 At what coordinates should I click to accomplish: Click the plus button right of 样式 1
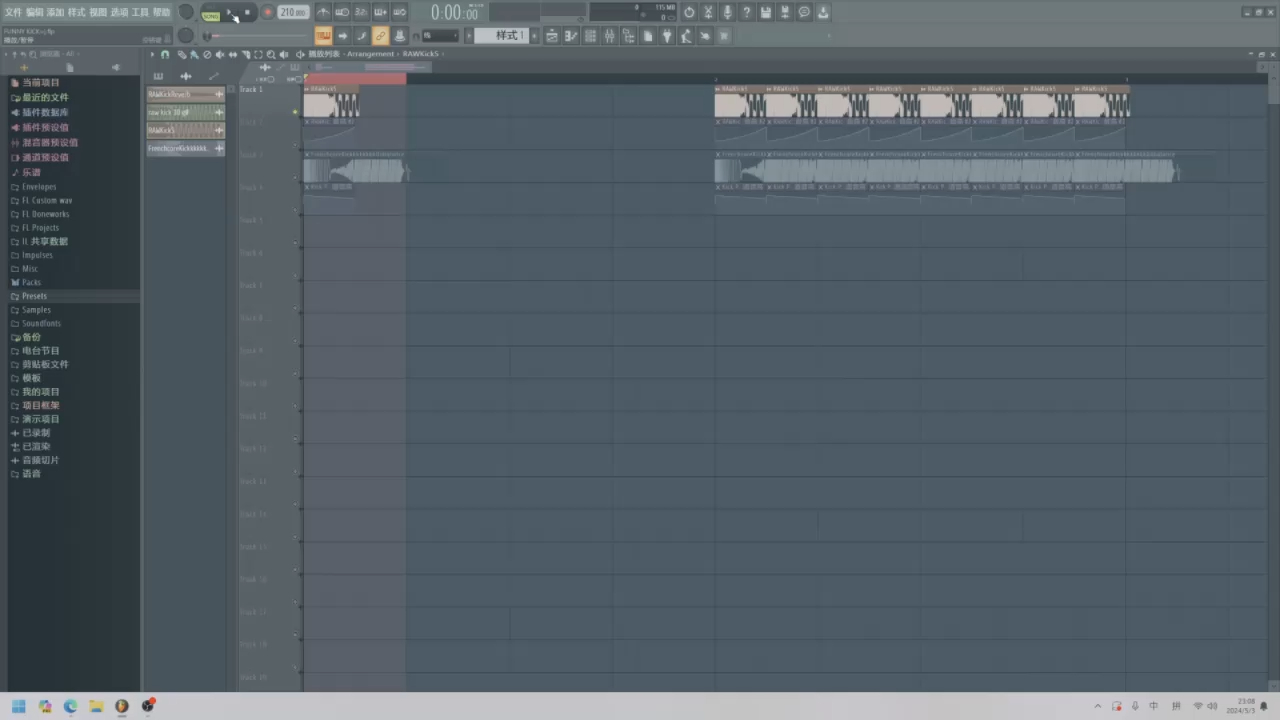(536, 36)
